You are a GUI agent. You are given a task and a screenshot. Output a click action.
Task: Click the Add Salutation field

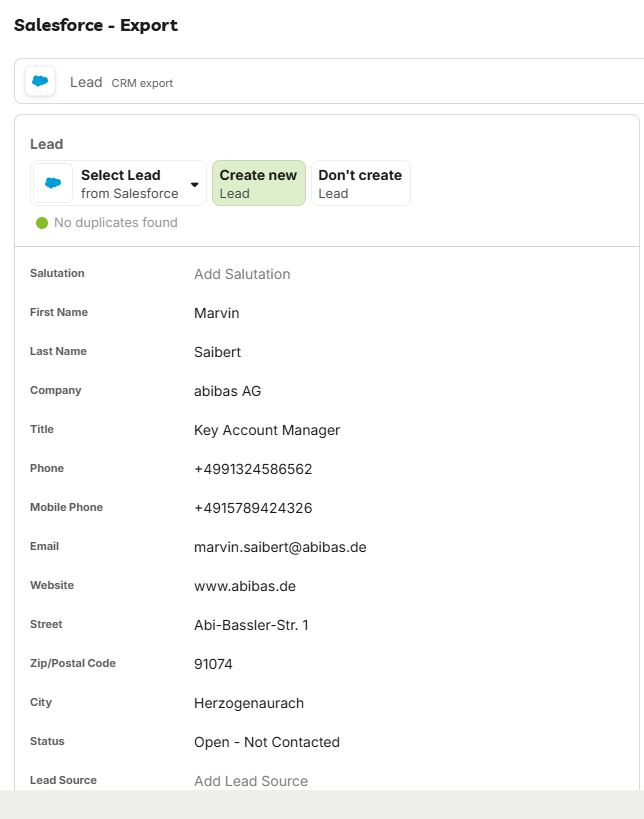tap(242, 274)
